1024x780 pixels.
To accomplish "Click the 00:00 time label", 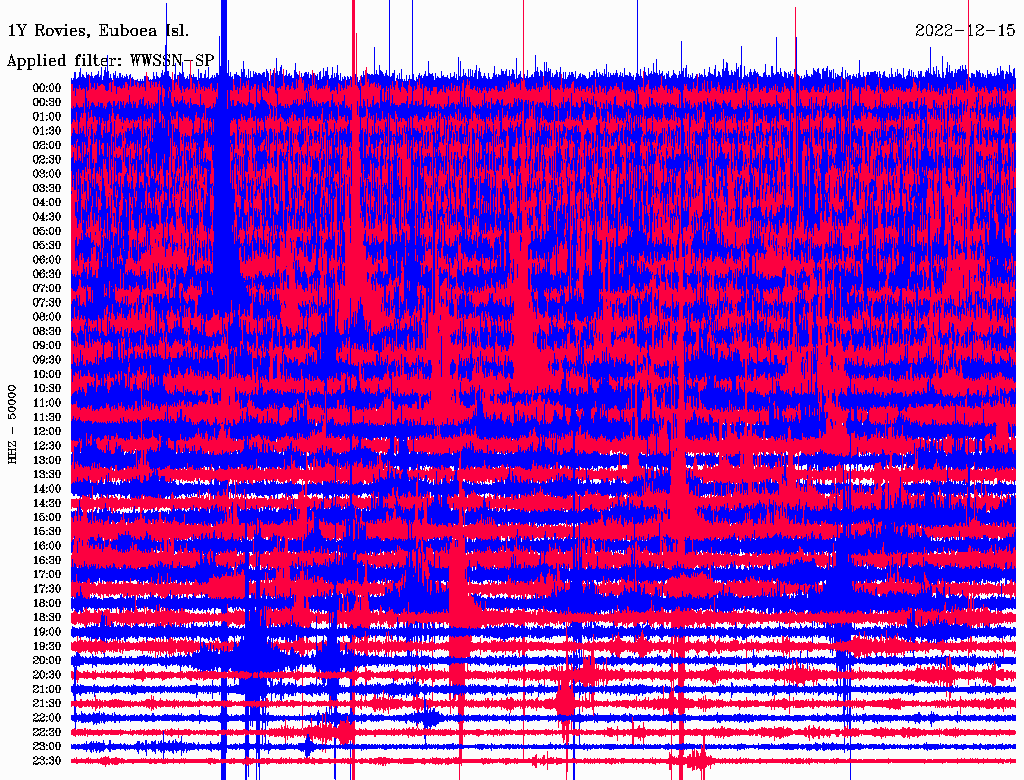I will coord(47,88).
